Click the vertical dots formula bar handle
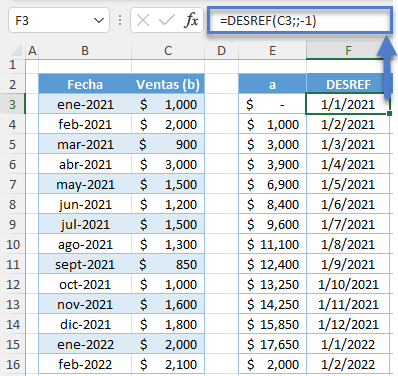 point(120,21)
